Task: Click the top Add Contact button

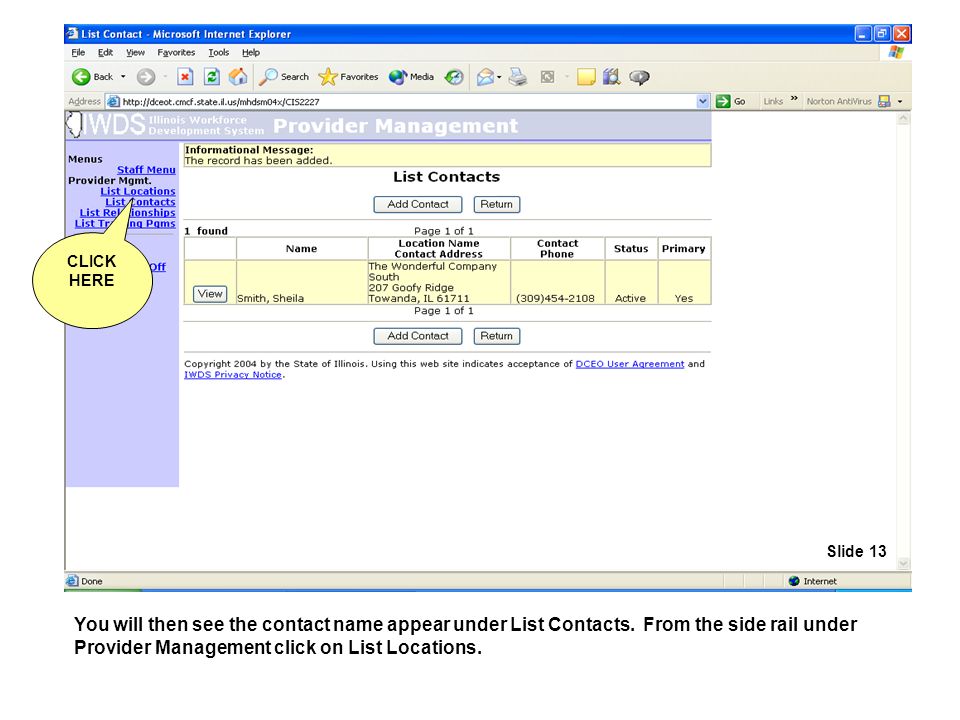Action: tap(418, 204)
